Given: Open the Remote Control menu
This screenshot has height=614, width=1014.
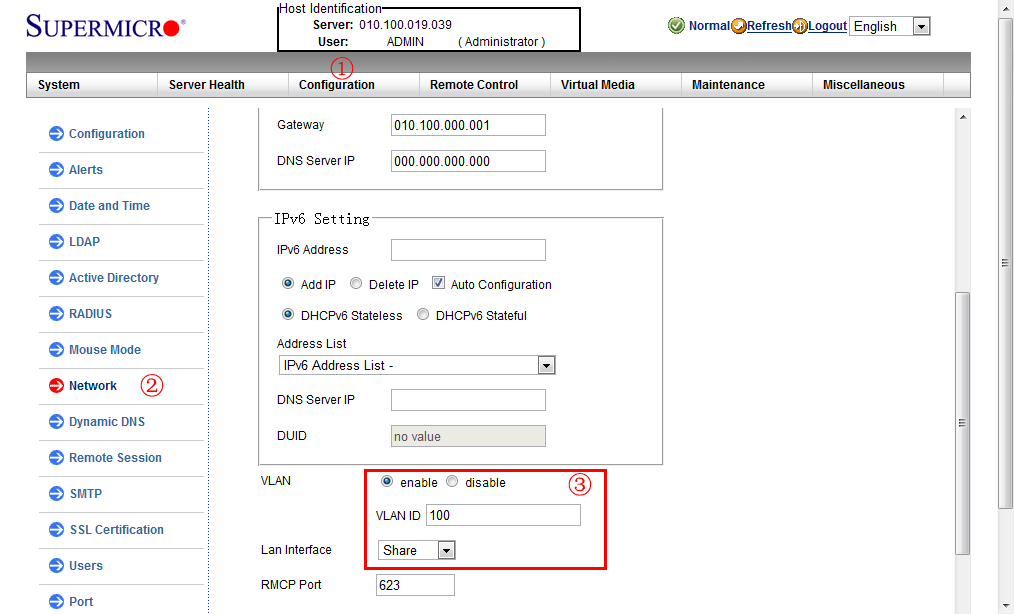Looking at the screenshot, I should point(474,85).
